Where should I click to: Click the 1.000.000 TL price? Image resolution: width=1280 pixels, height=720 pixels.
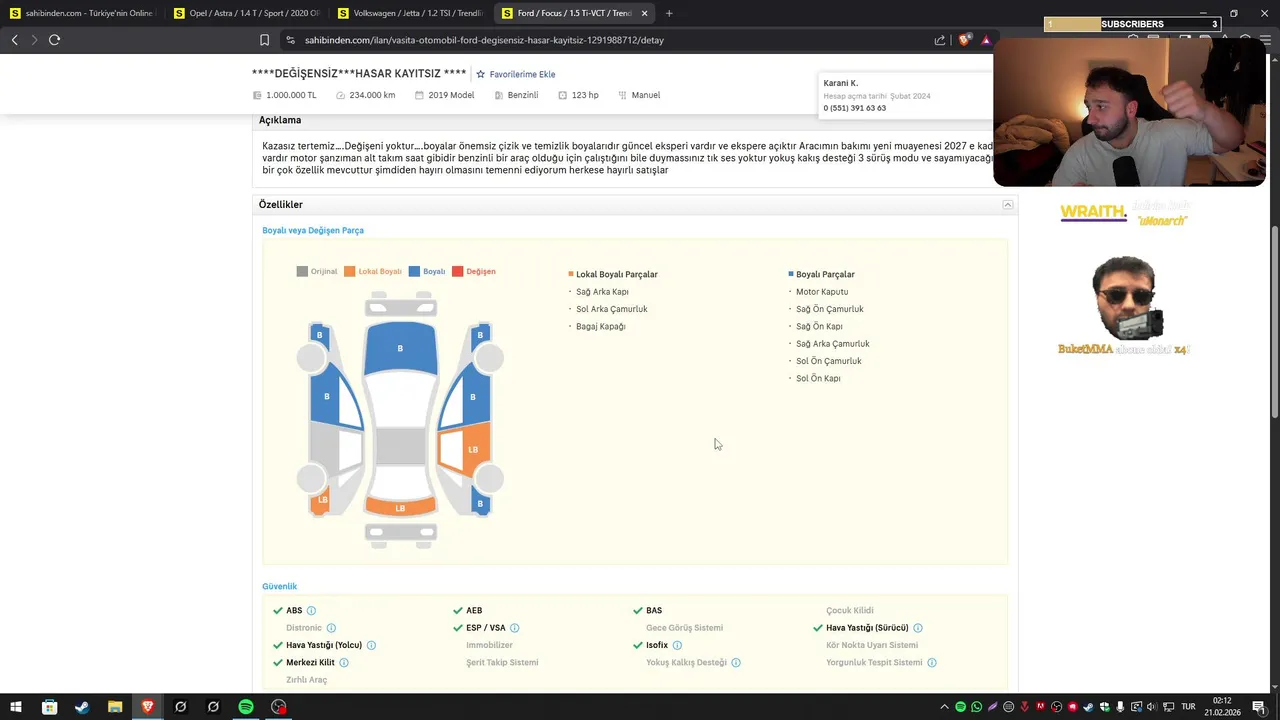[x=291, y=95]
